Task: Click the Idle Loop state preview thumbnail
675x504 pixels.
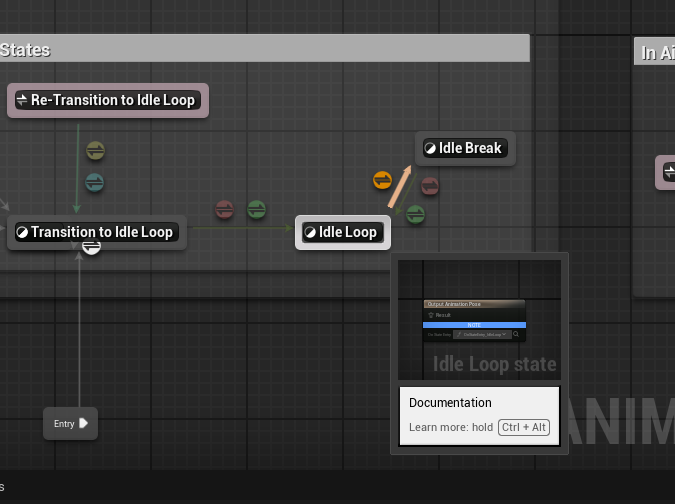Action: click(x=479, y=320)
